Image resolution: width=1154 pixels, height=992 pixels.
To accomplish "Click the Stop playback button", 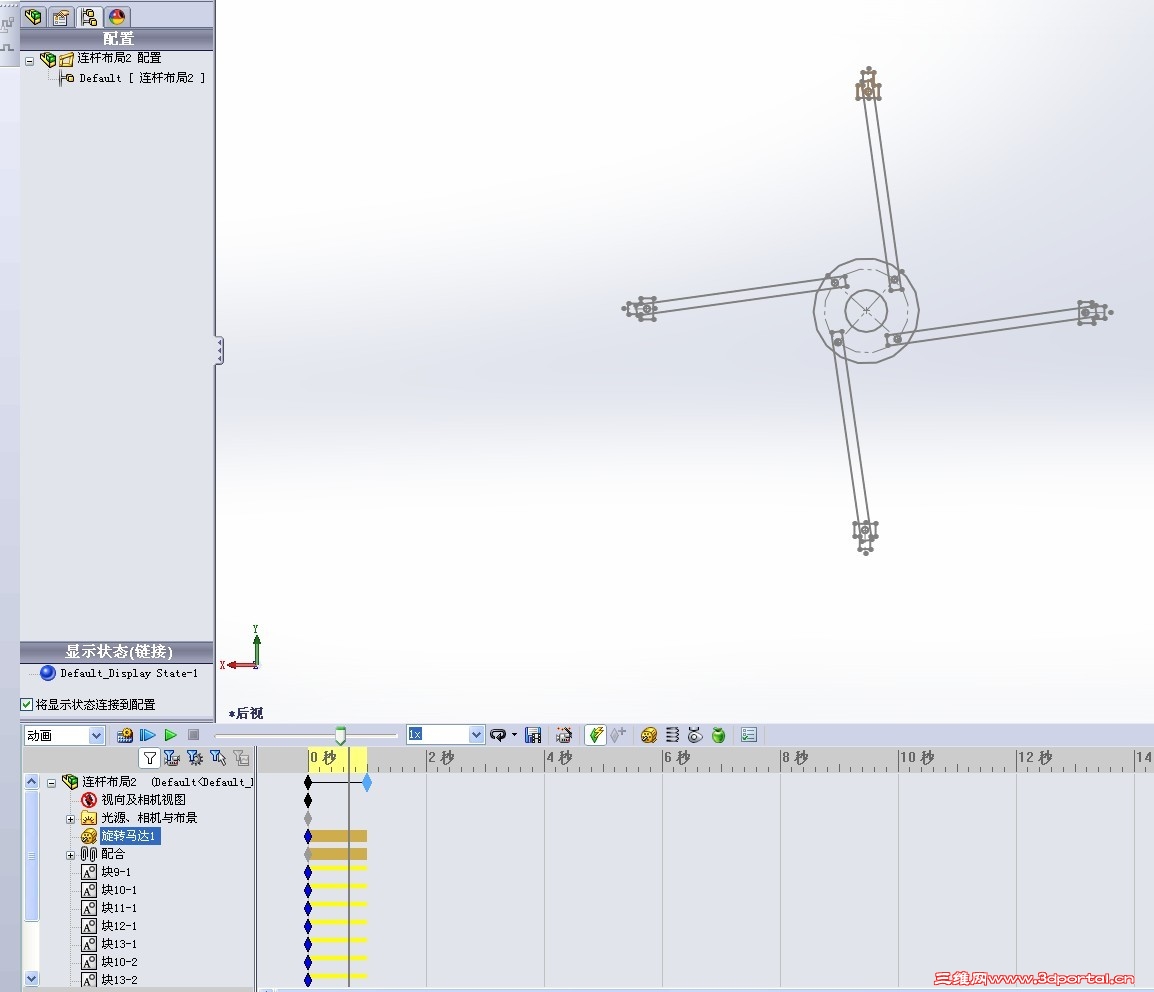I will pos(194,735).
